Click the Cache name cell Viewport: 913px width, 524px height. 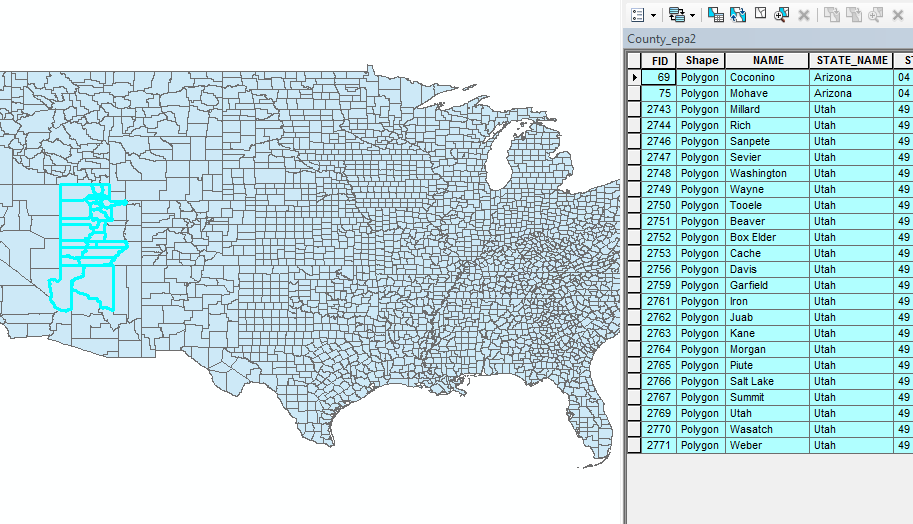click(x=767, y=253)
